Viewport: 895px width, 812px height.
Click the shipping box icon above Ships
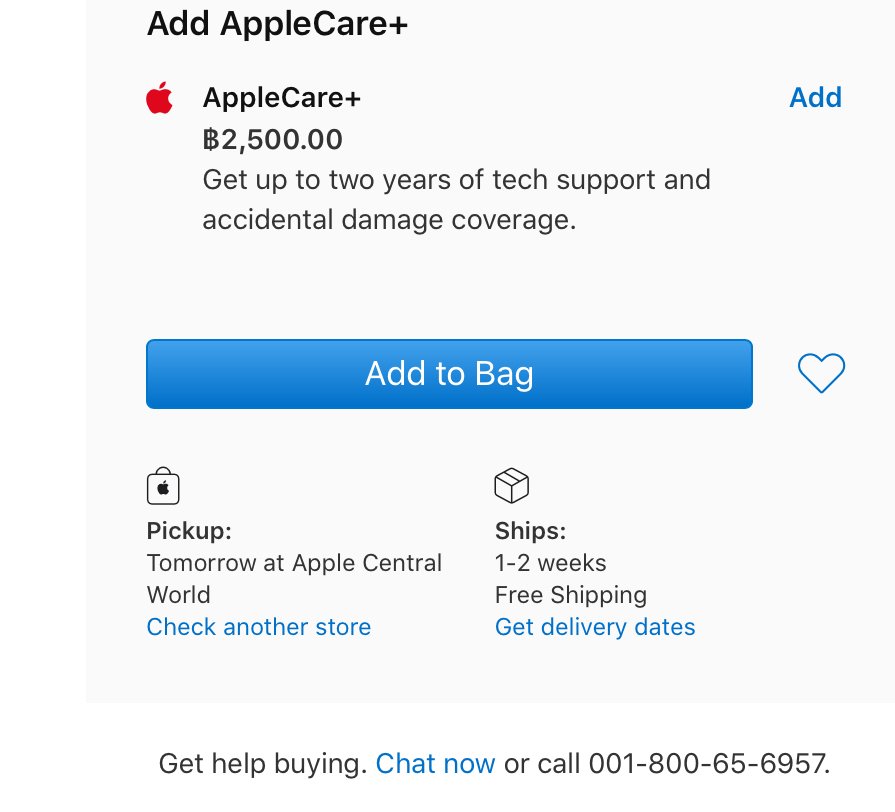[511, 486]
